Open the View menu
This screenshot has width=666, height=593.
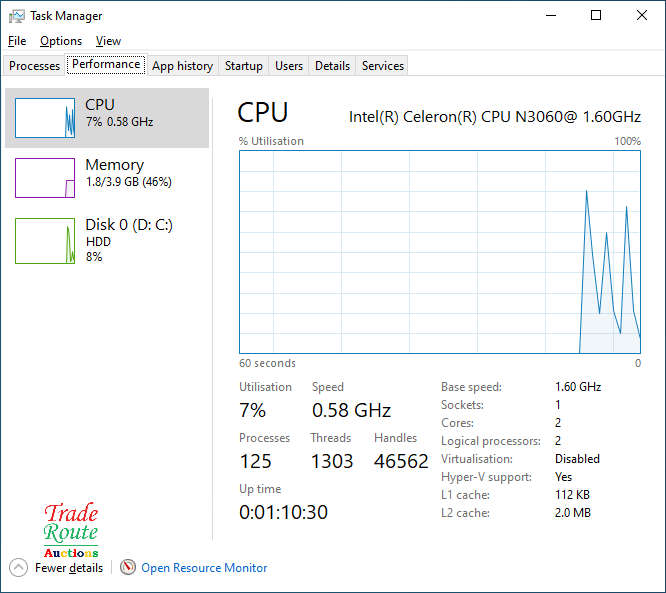[108, 41]
